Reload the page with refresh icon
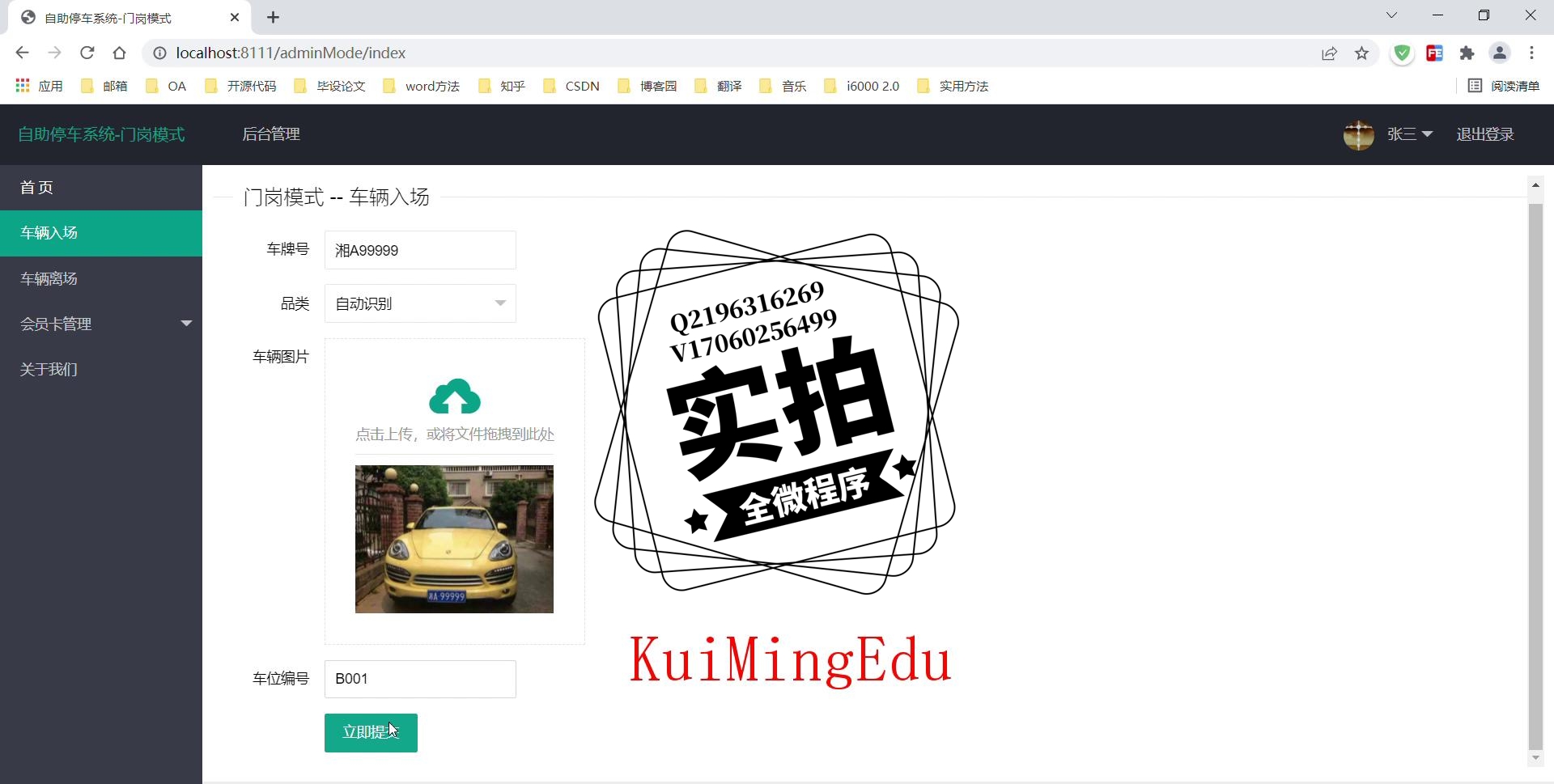The width and height of the screenshot is (1554, 784). point(87,53)
